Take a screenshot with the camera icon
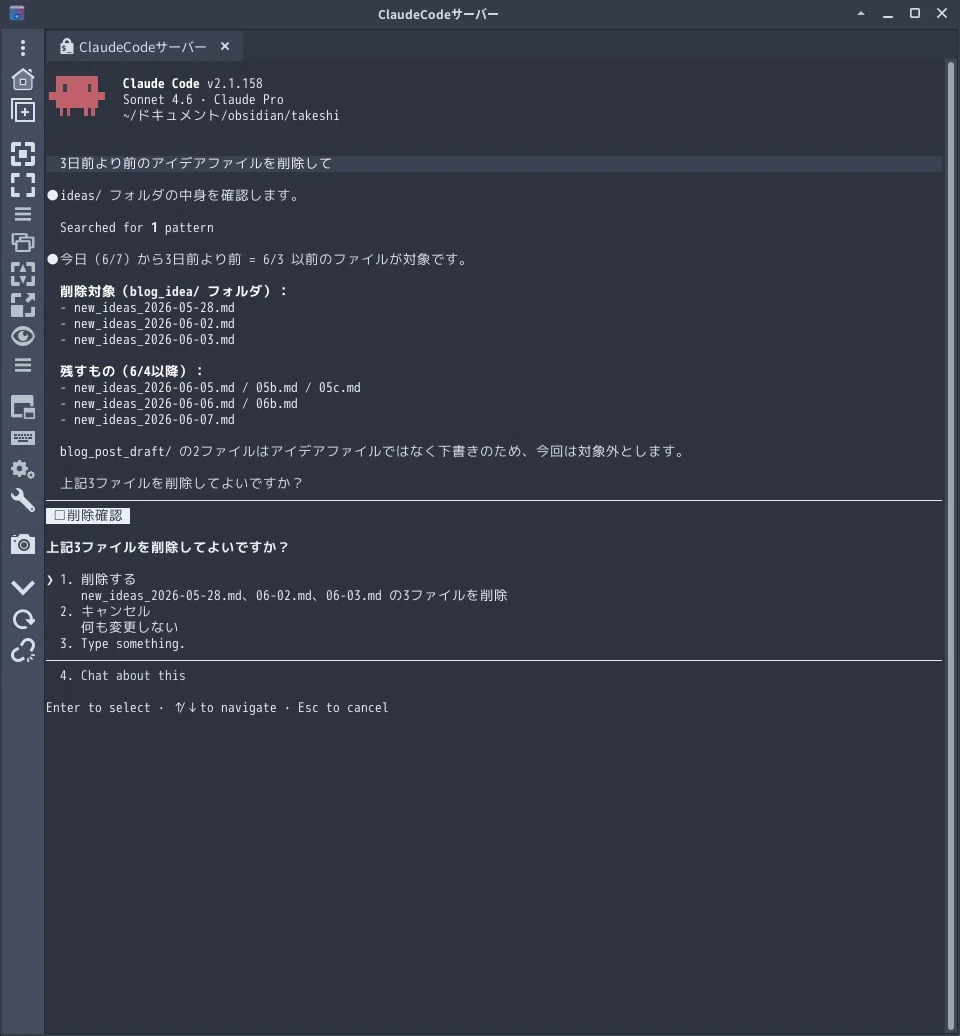Image resolution: width=960 pixels, height=1036 pixels. pos(22,544)
